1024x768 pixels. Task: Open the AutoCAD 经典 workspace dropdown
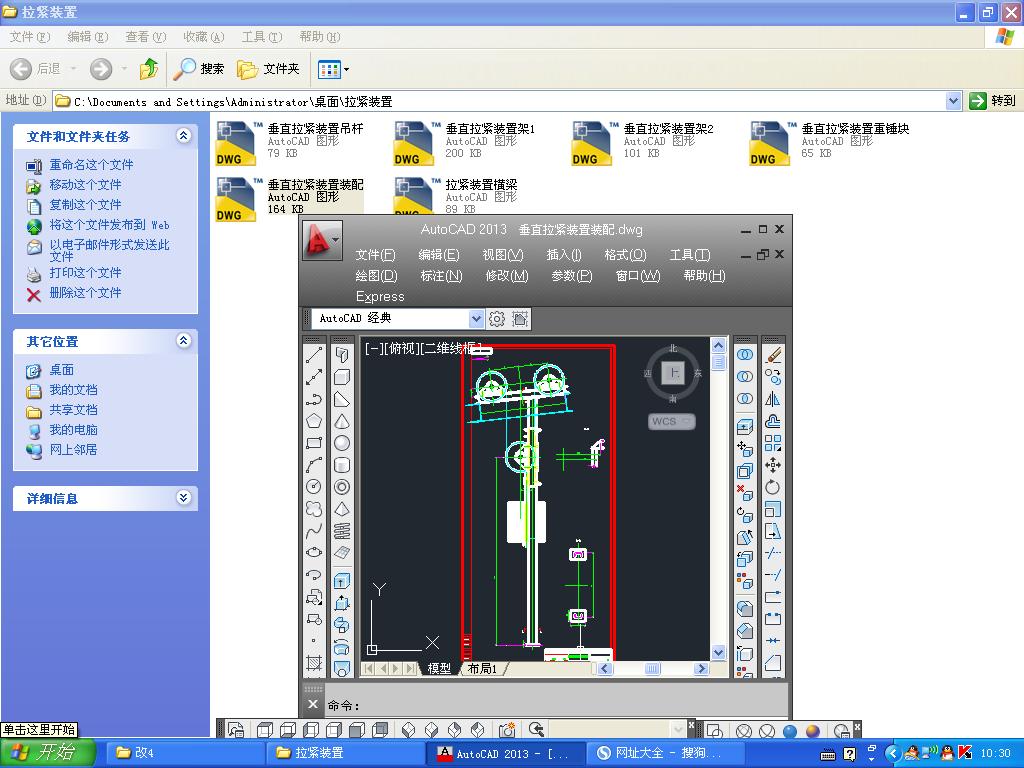coord(476,319)
